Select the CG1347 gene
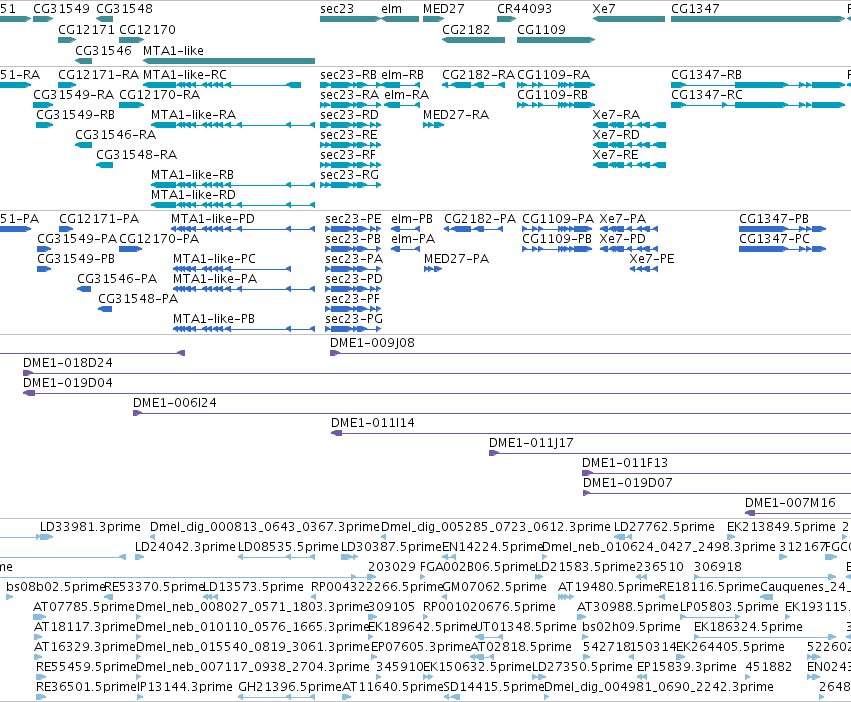Image resolution: width=851 pixels, height=702 pixels. [x=758, y=19]
